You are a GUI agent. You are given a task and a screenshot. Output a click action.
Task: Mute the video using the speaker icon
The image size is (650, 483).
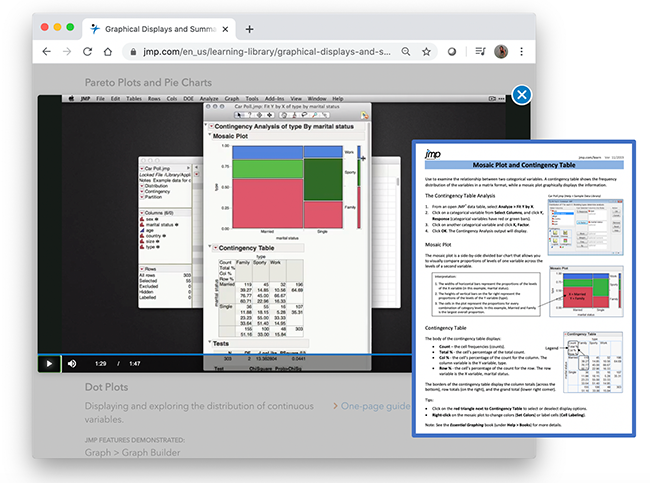pos(72,363)
